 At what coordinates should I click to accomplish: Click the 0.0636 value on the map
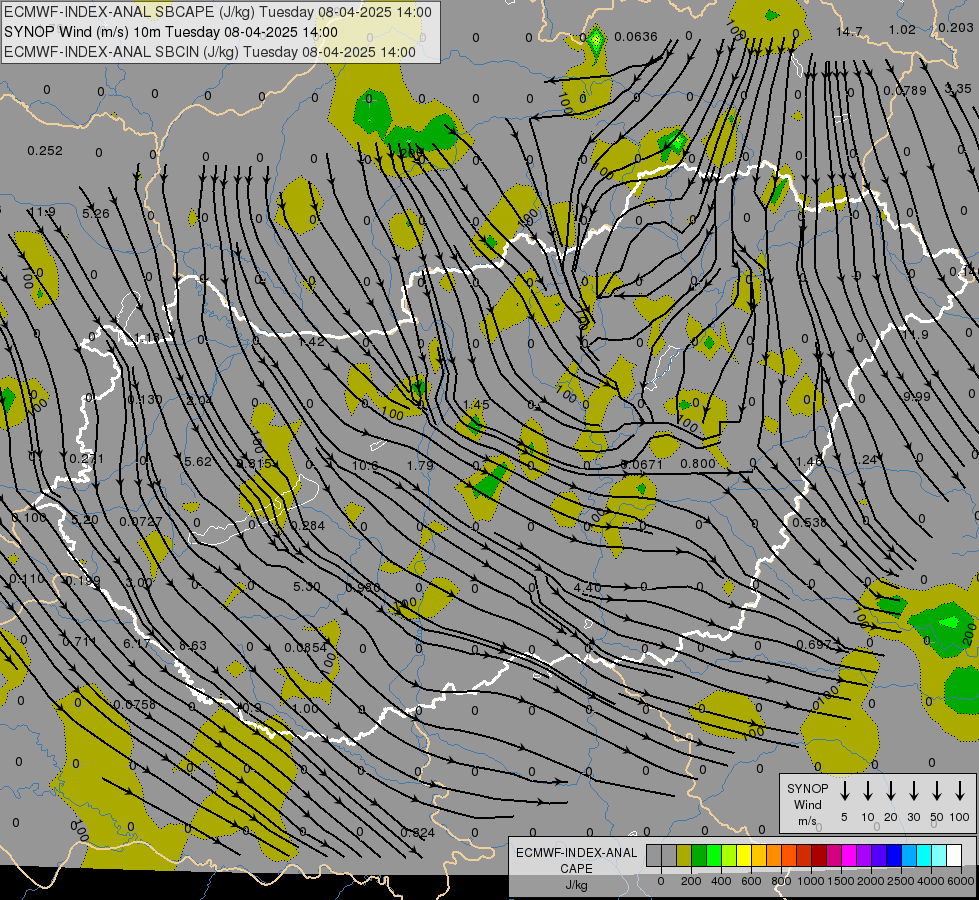(636, 37)
